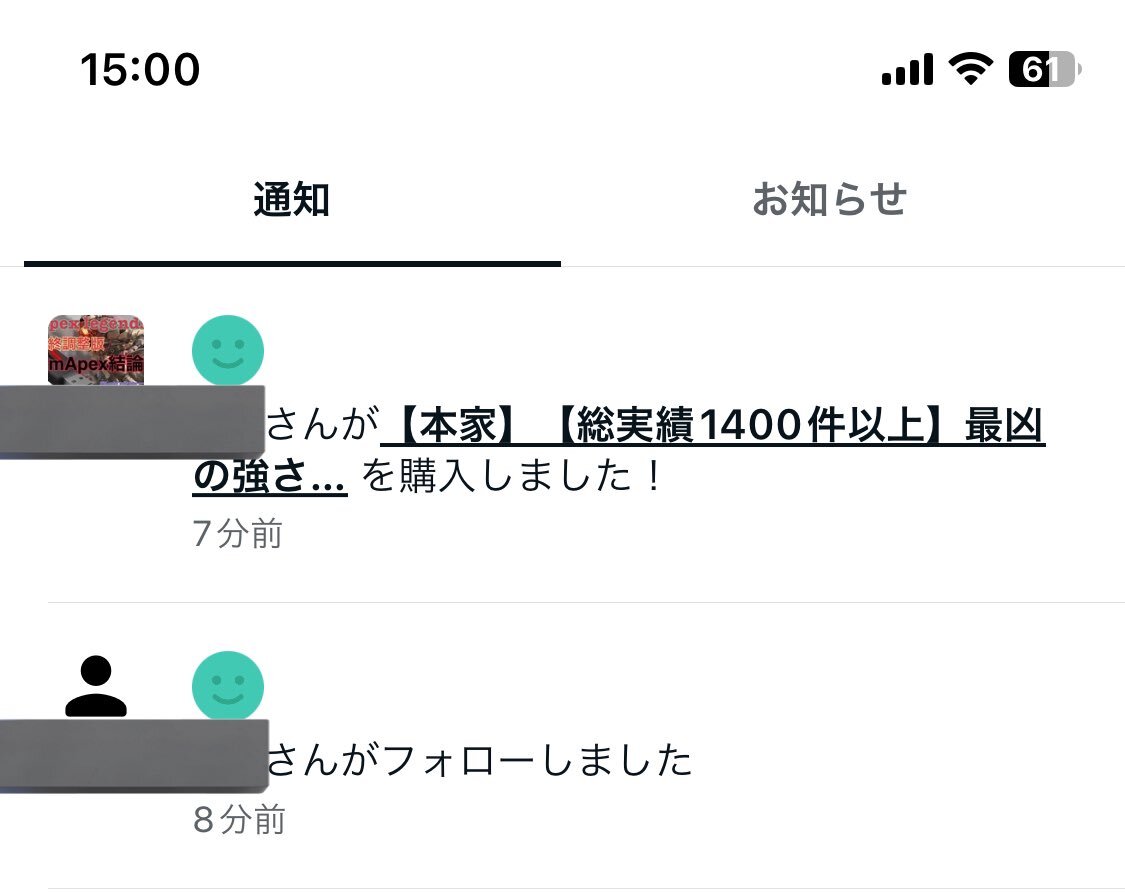This screenshot has height=892, width=1125.
Task: Tap the battery indicator showing 61
Action: (x=1045, y=70)
